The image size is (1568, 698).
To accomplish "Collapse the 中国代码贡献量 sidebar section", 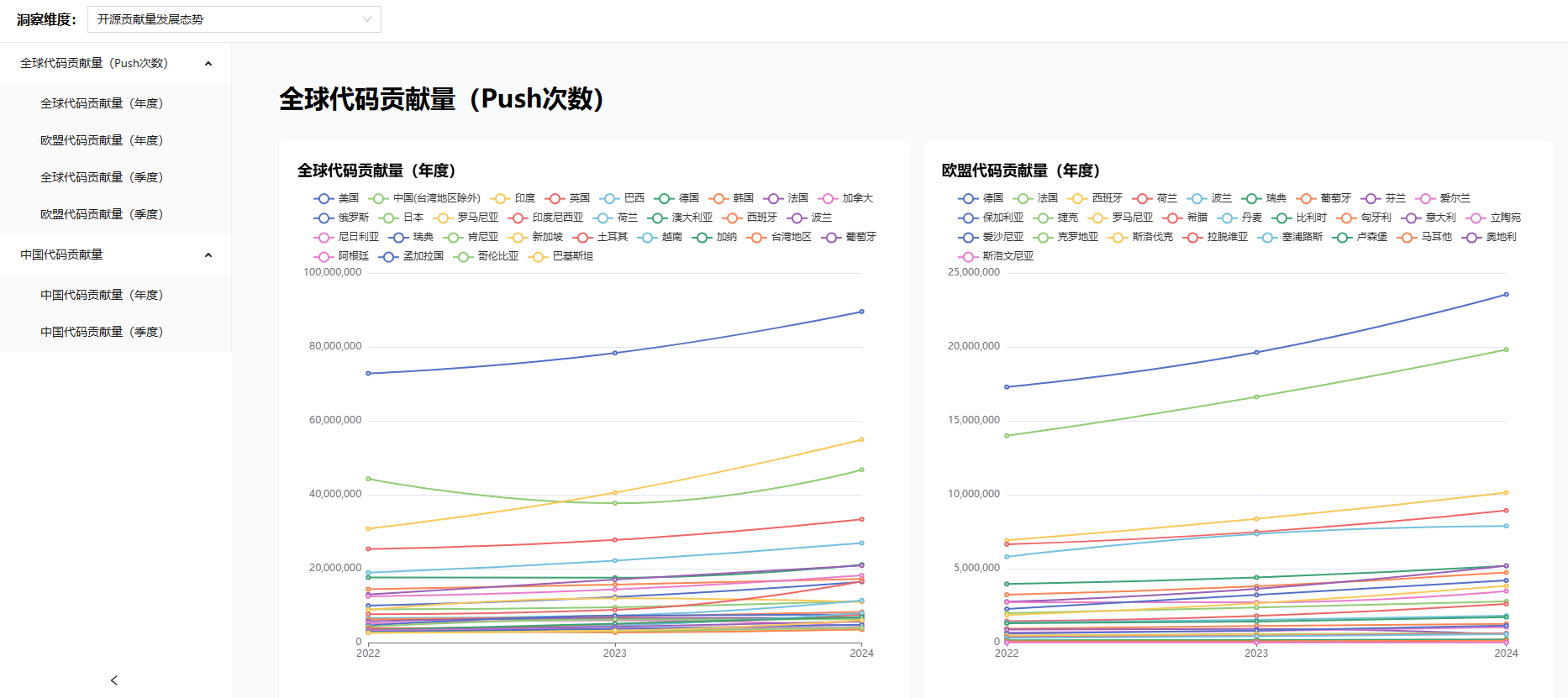I will click(208, 255).
